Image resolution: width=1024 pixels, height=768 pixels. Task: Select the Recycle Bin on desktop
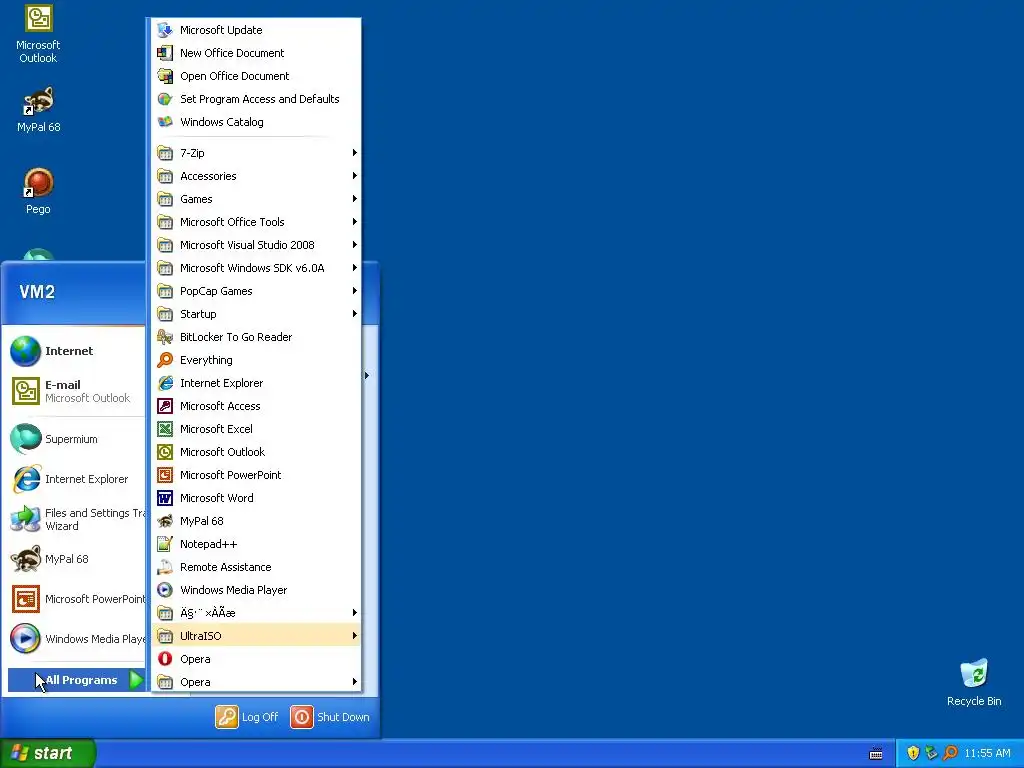point(974,682)
